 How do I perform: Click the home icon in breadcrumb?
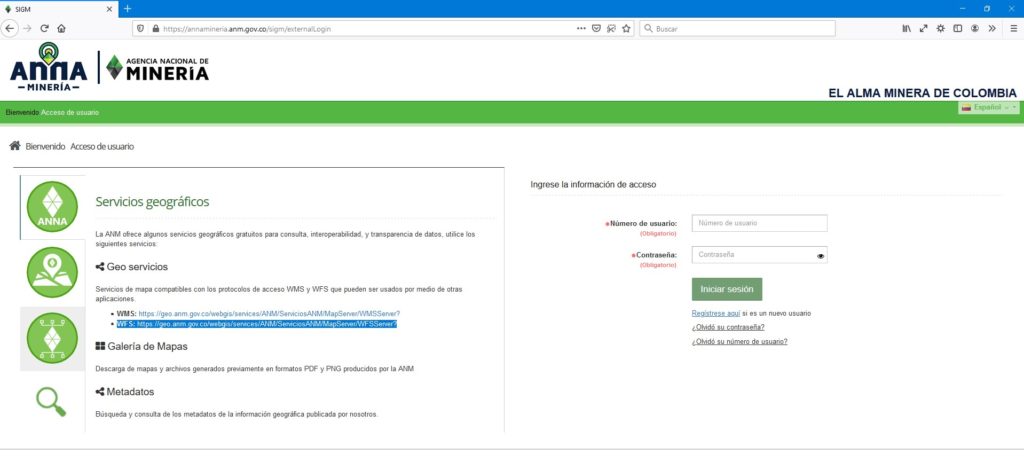15,146
